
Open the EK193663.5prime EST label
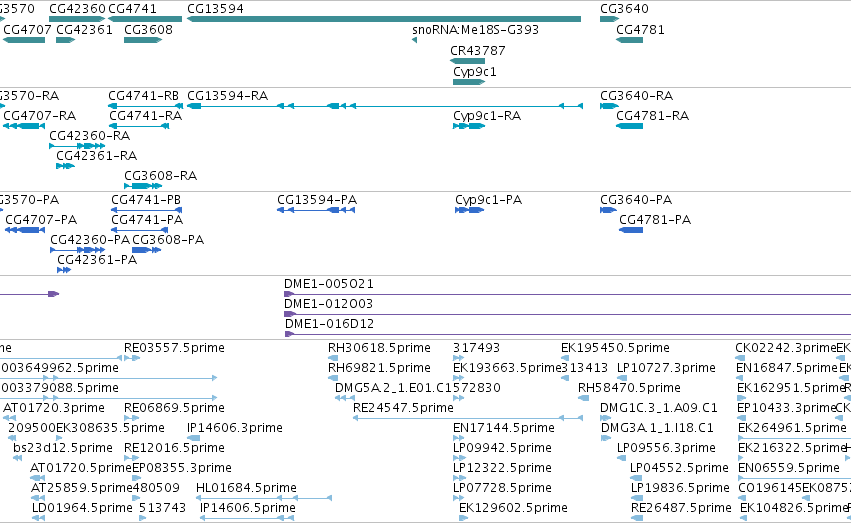coord(507,368)
